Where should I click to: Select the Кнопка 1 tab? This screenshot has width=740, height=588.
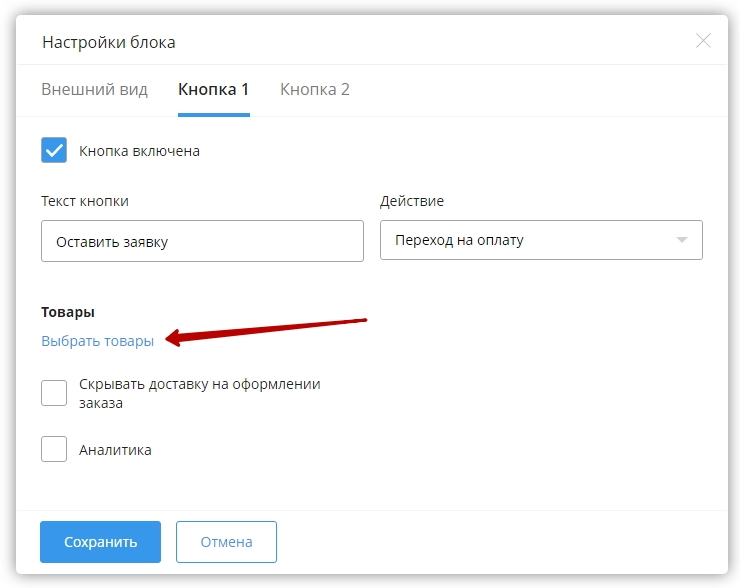click(213, 89)
